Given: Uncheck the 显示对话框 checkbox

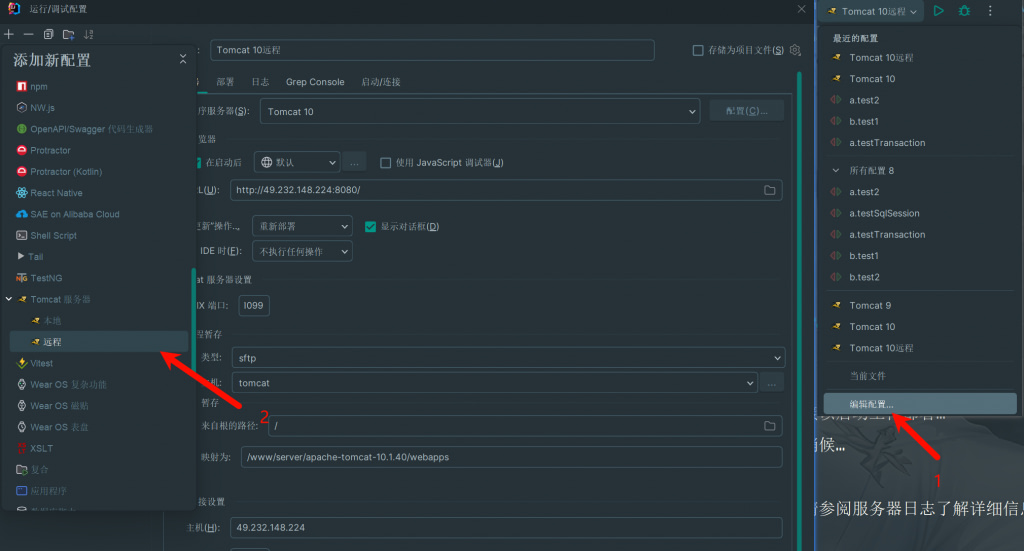Looking at the screenshot, I should tap(370, 226).
